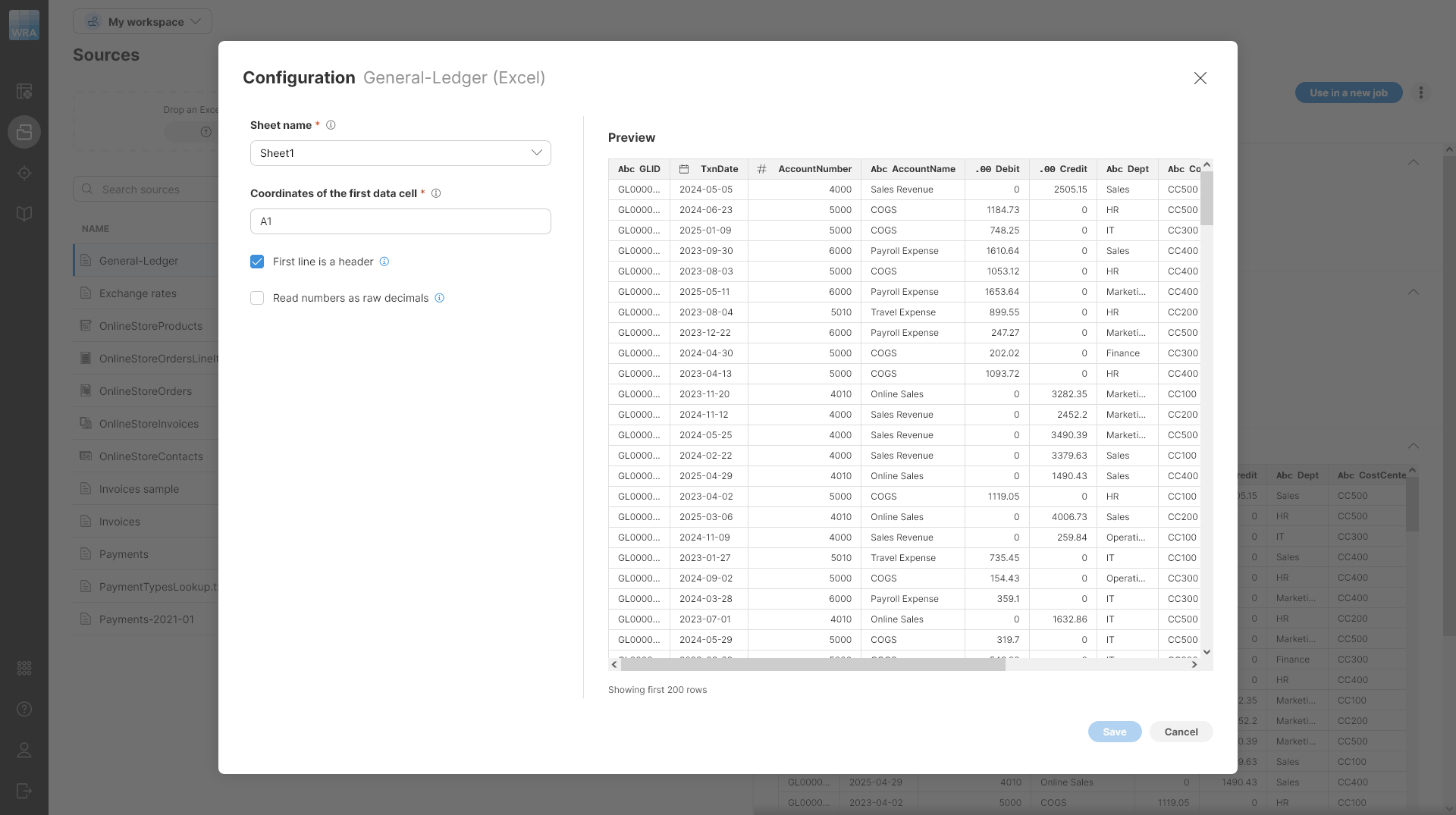Click the Use in a new job button
The height and width of the screenshot is (815, 1456).
point(1348,92)
